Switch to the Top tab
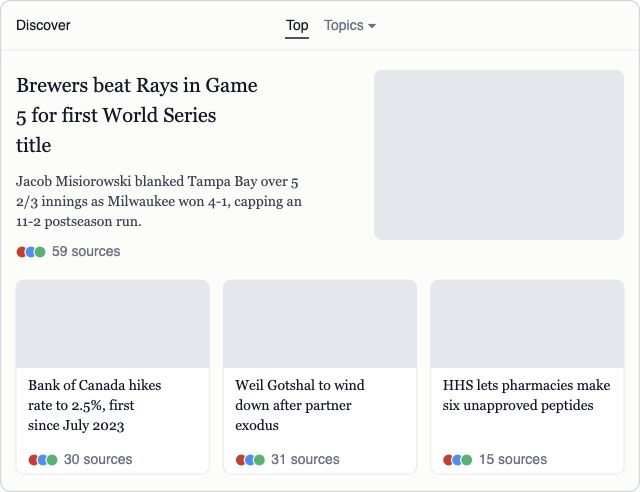The image size is (640, 492). click(297, 25)
